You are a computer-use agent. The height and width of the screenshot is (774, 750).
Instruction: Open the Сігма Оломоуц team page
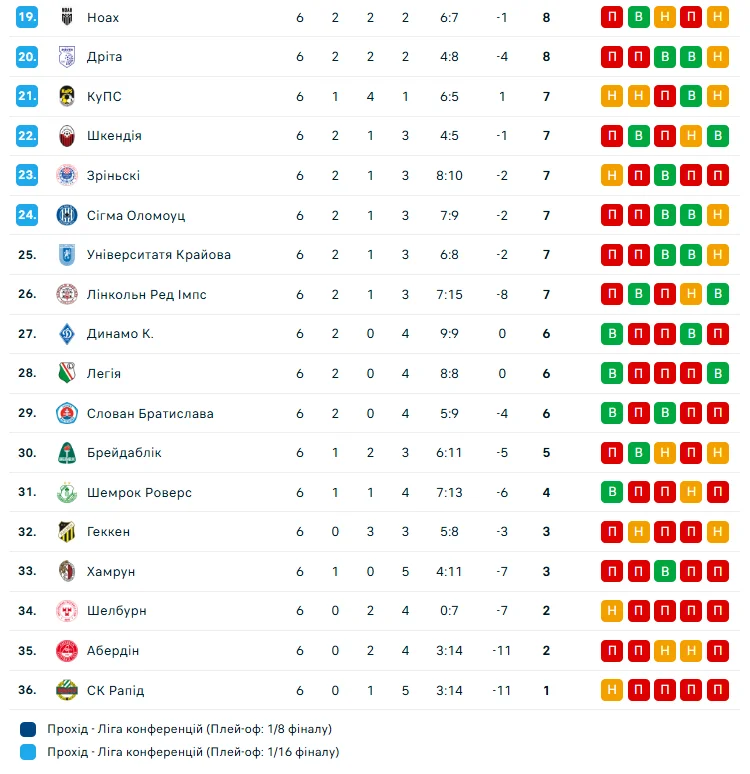pyautogui.click(x=136, y=215)
